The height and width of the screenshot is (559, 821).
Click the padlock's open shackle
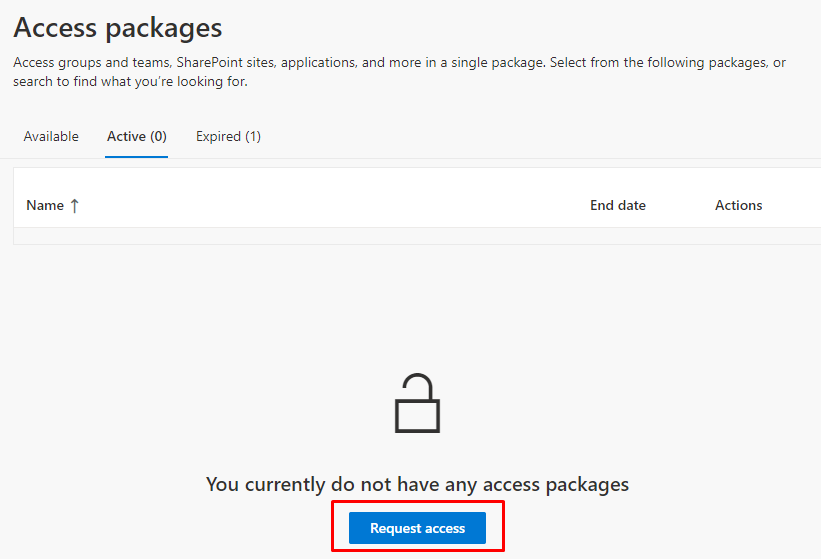click(x=417, y=385)
